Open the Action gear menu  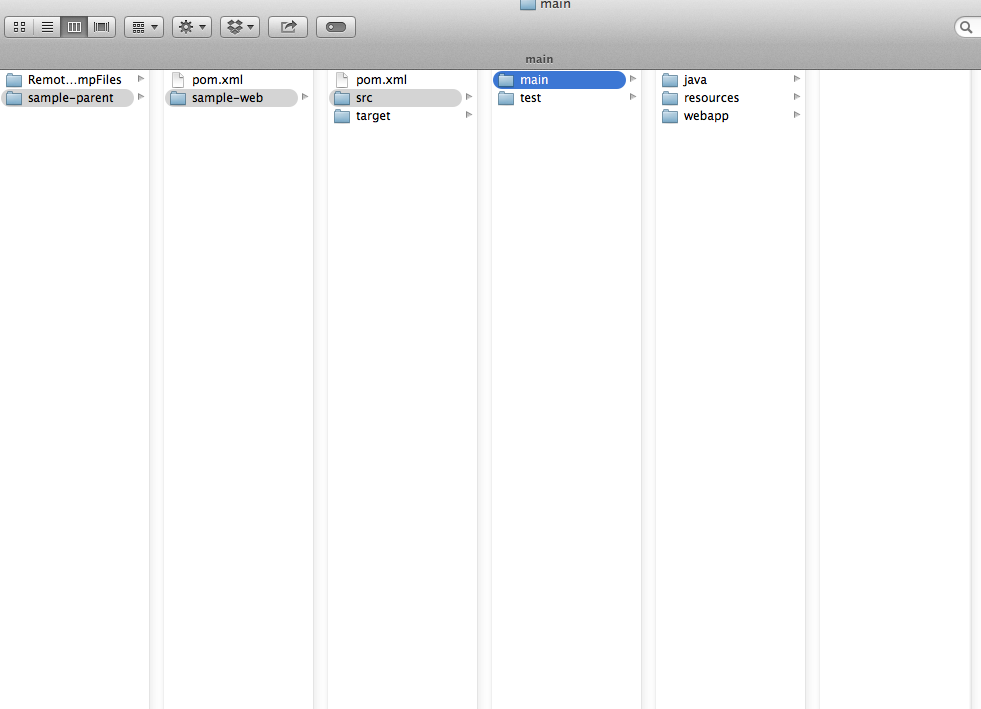click(x=192, y=27)
